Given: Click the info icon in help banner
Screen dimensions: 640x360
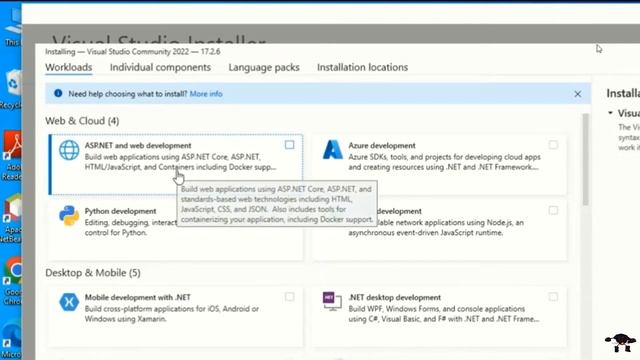Looking at the screenshot, I should tap(58, 93).
